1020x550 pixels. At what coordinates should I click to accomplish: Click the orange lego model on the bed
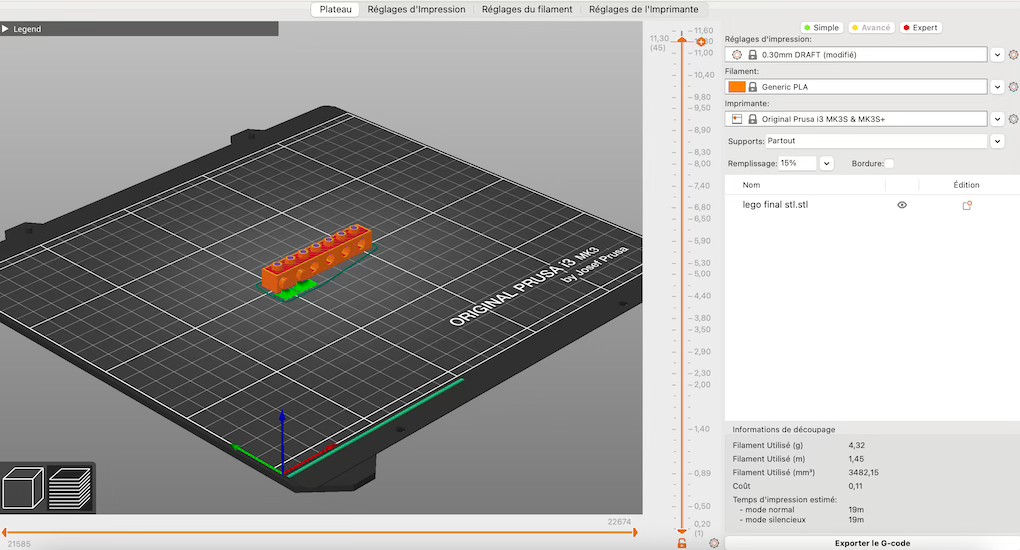[317, 257]
